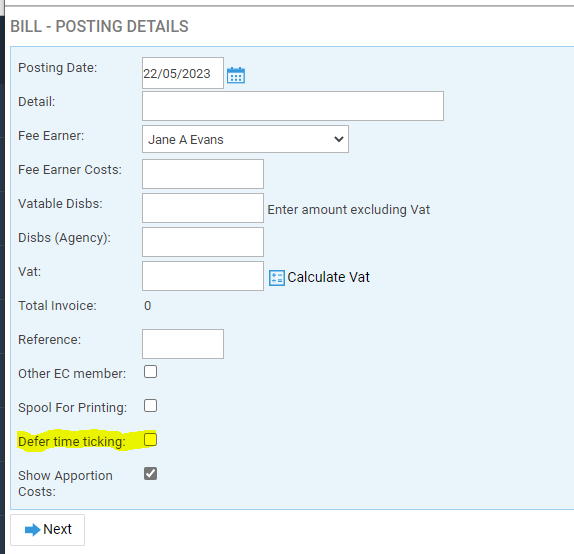Click the Bill - Posting Details heading

pos(99,26)
